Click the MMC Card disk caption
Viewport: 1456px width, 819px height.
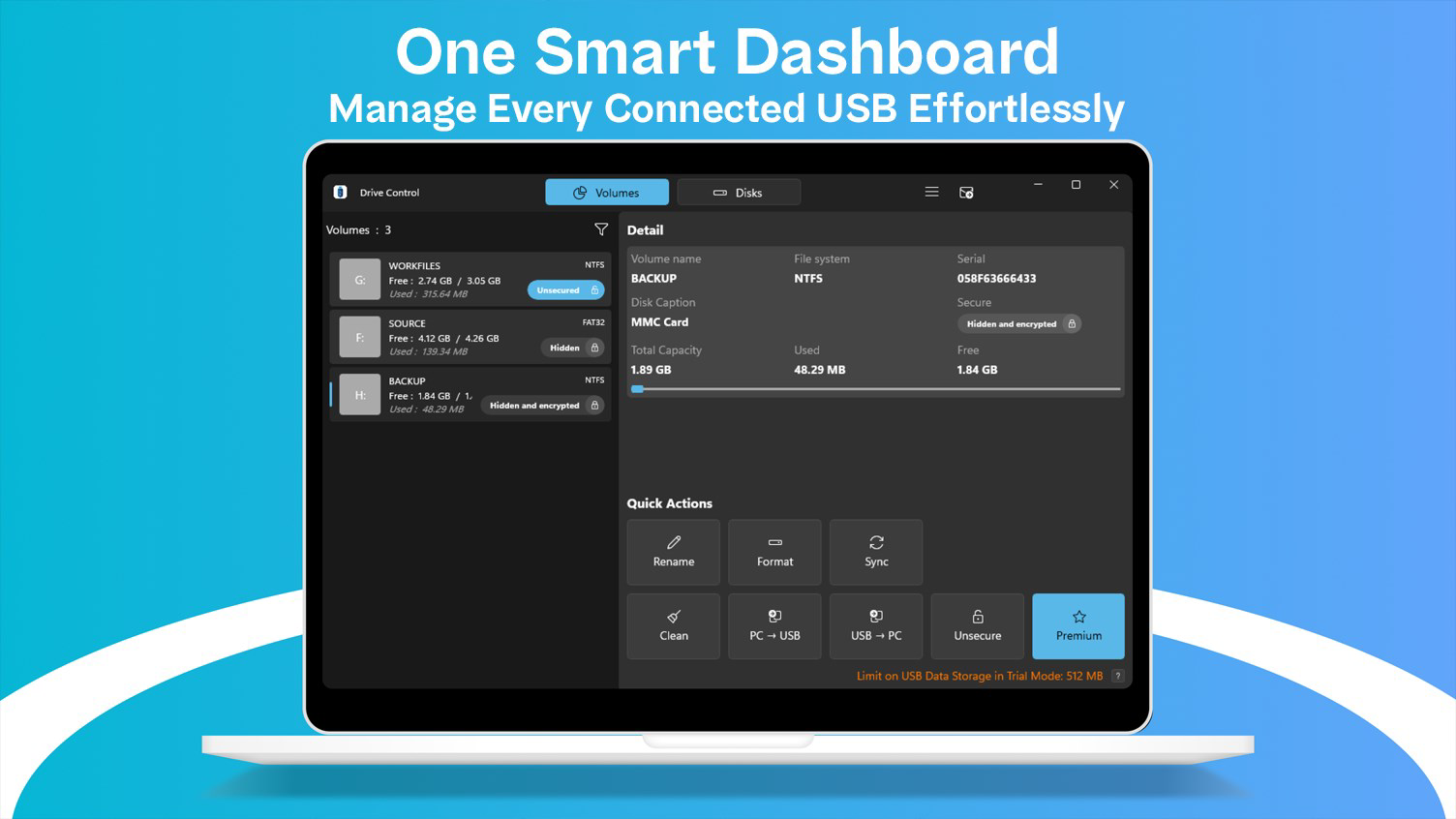(660, 321)
